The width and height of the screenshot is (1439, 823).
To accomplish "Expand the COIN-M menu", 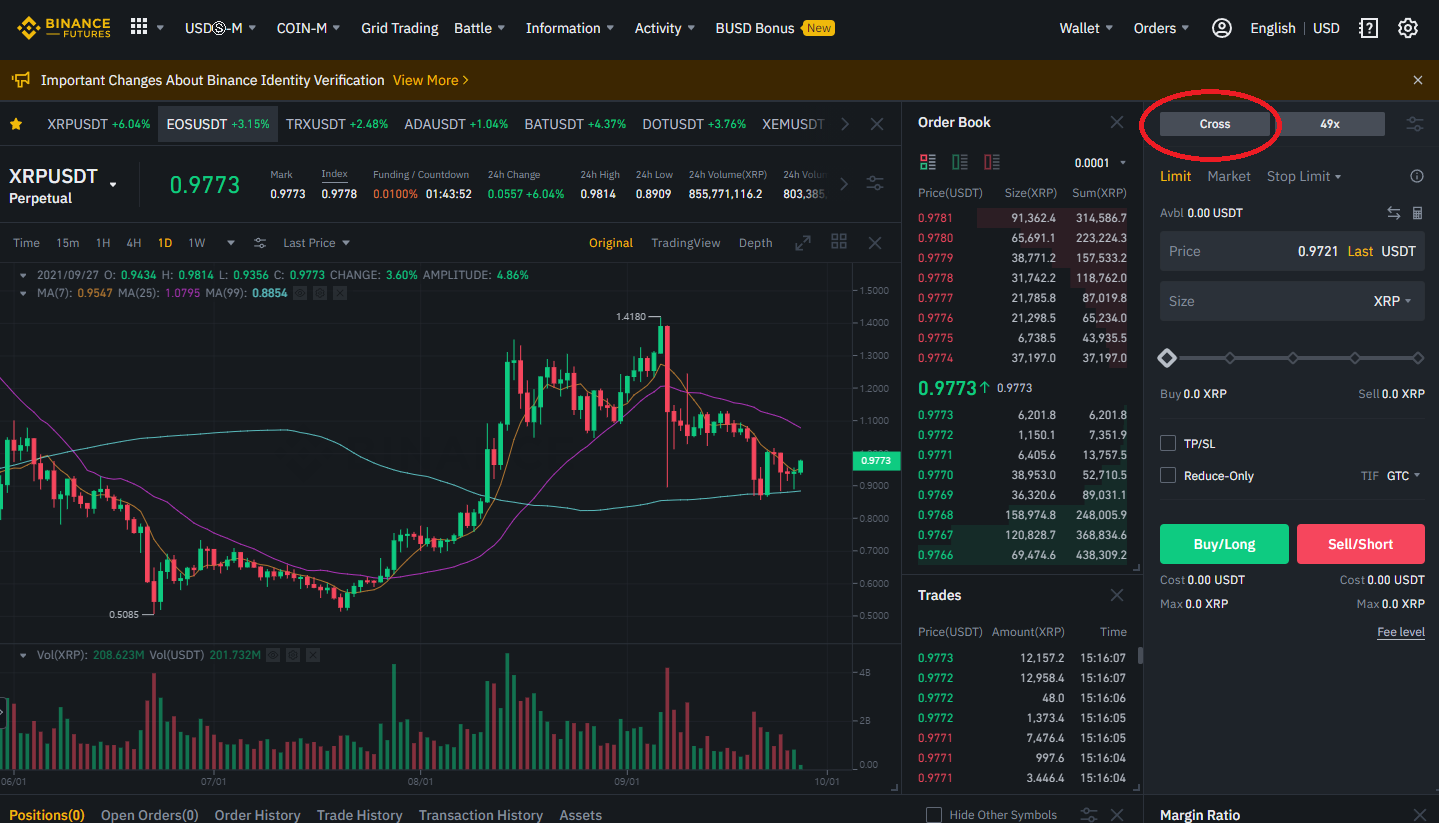I will pos(308,28).
